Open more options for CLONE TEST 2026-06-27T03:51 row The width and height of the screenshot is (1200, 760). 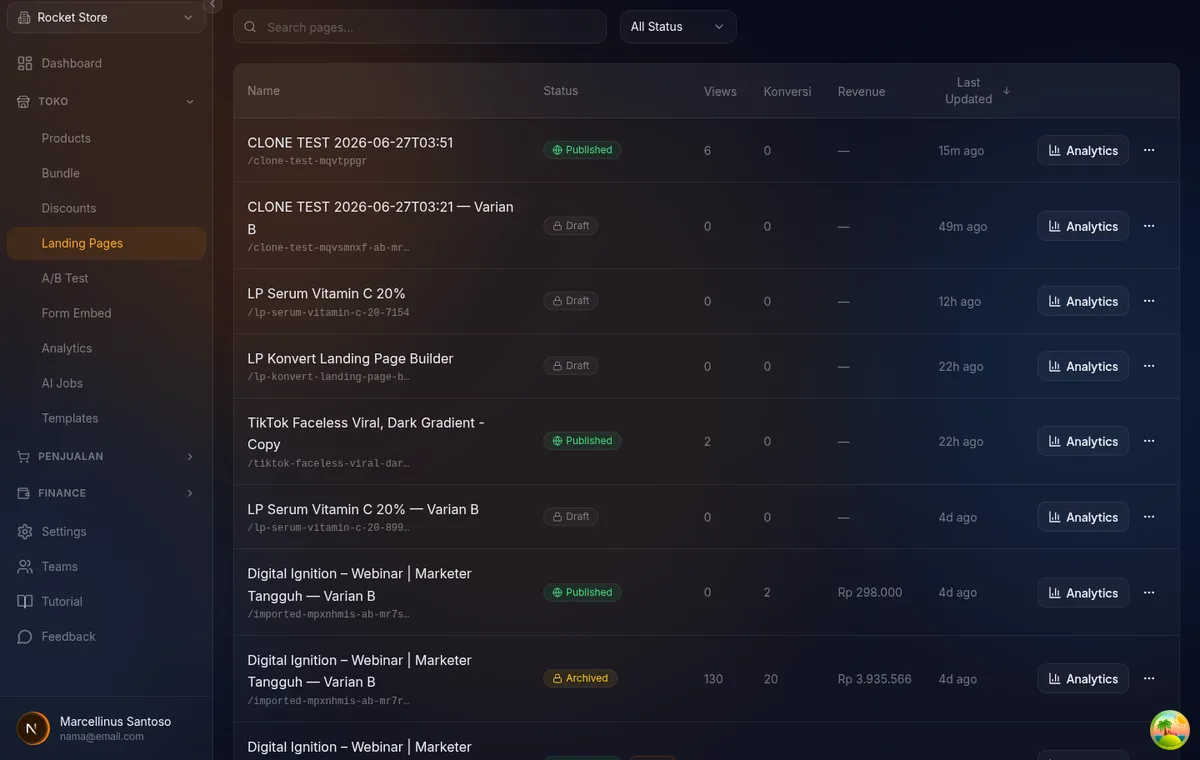pyautogui.click(x=1149, y=150)
